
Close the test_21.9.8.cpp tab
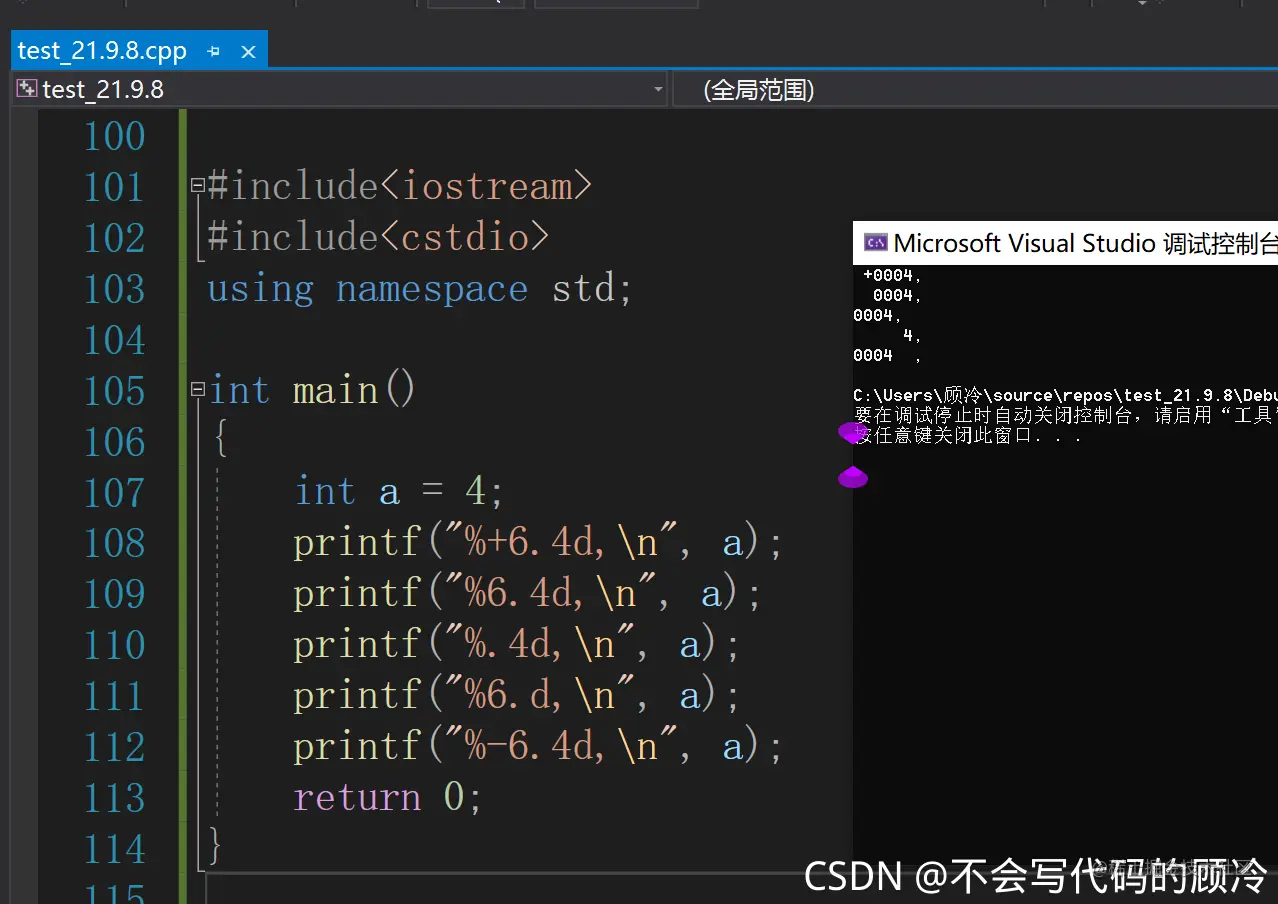click(x=248, y=50)
